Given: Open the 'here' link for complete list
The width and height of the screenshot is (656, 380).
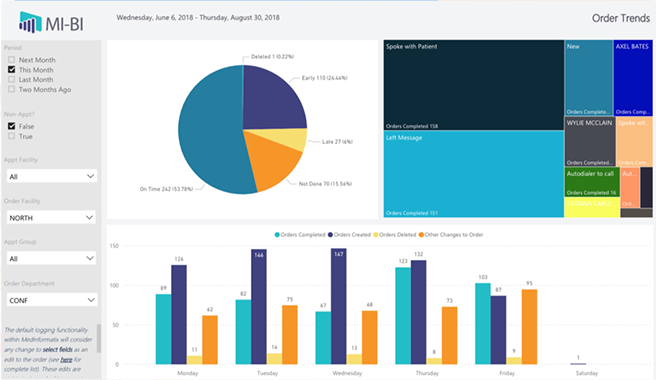Looking at the screenshot, I should [x=66, y=359].
